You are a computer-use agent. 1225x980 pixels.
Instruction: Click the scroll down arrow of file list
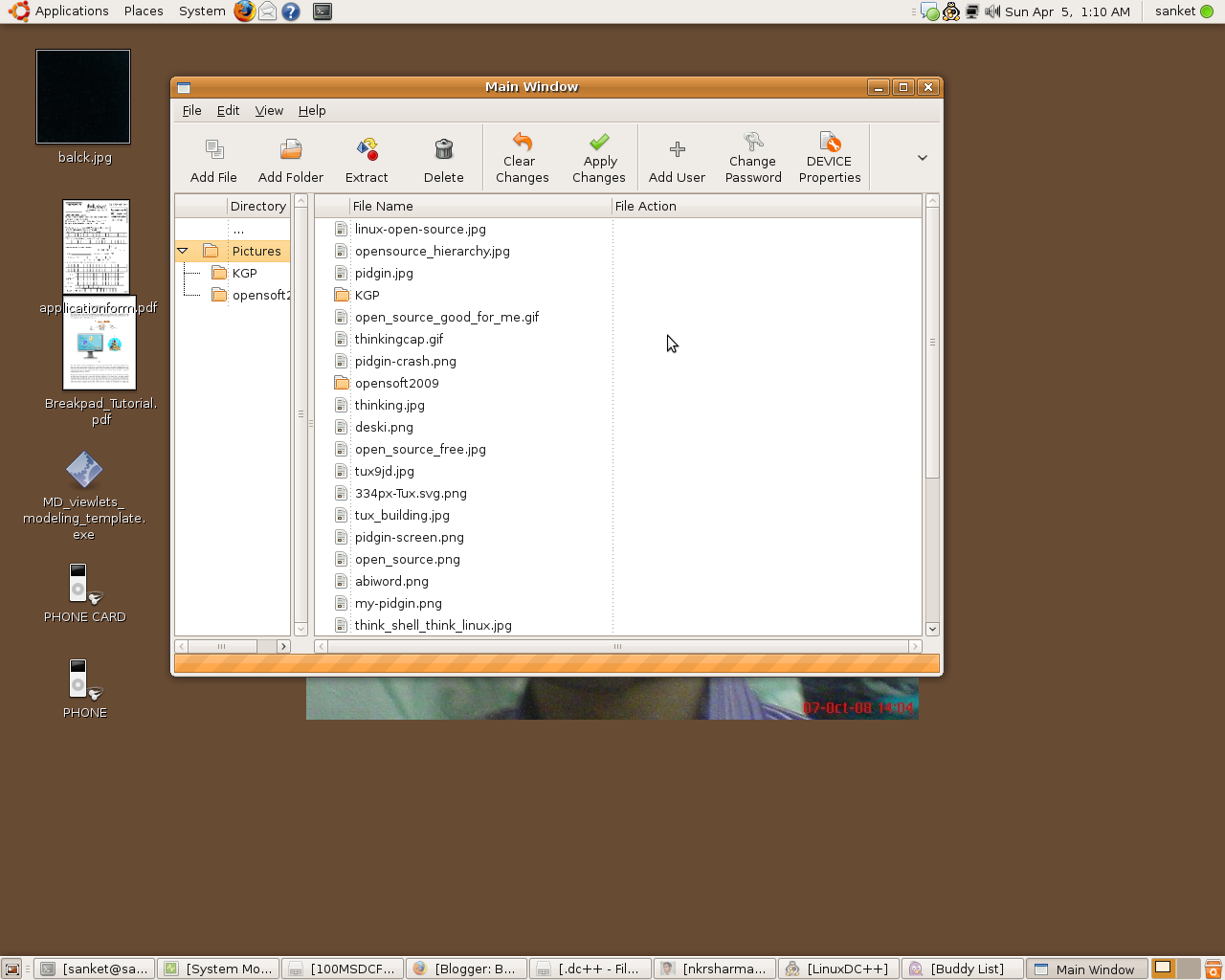(x=932, y=630)
